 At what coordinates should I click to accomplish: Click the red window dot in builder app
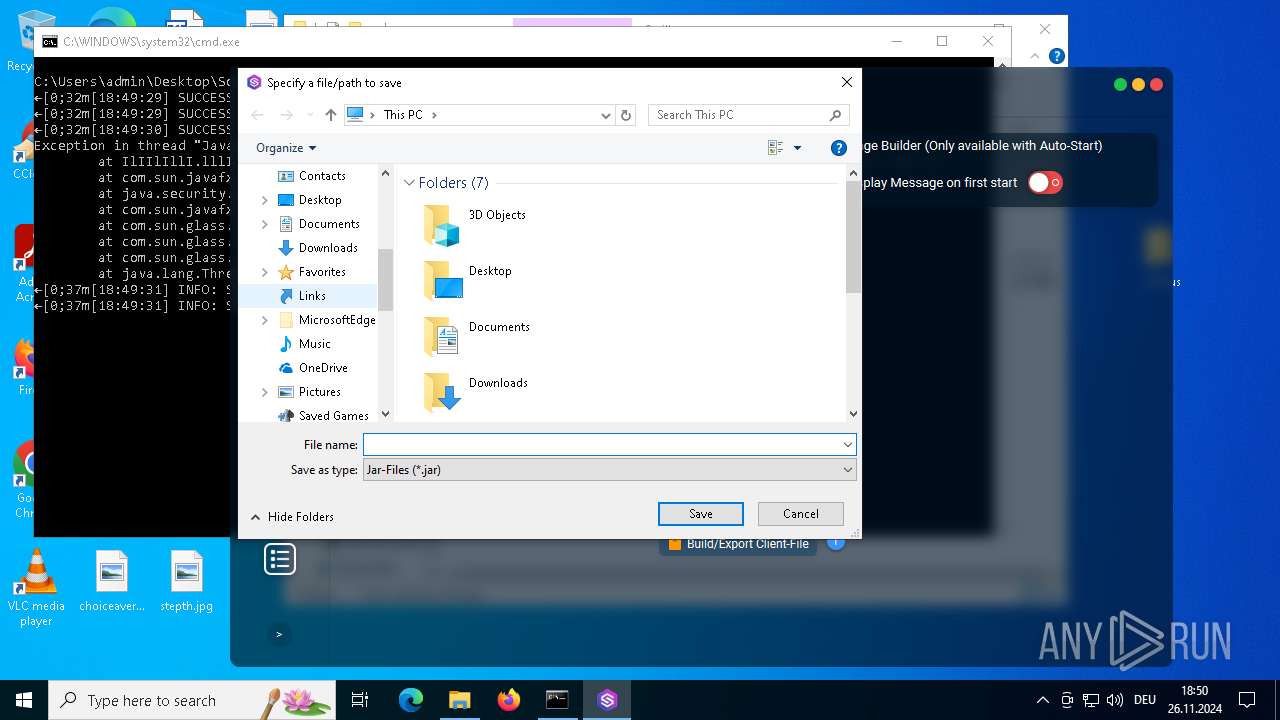pyautogui.click(x=1157, y=85)
